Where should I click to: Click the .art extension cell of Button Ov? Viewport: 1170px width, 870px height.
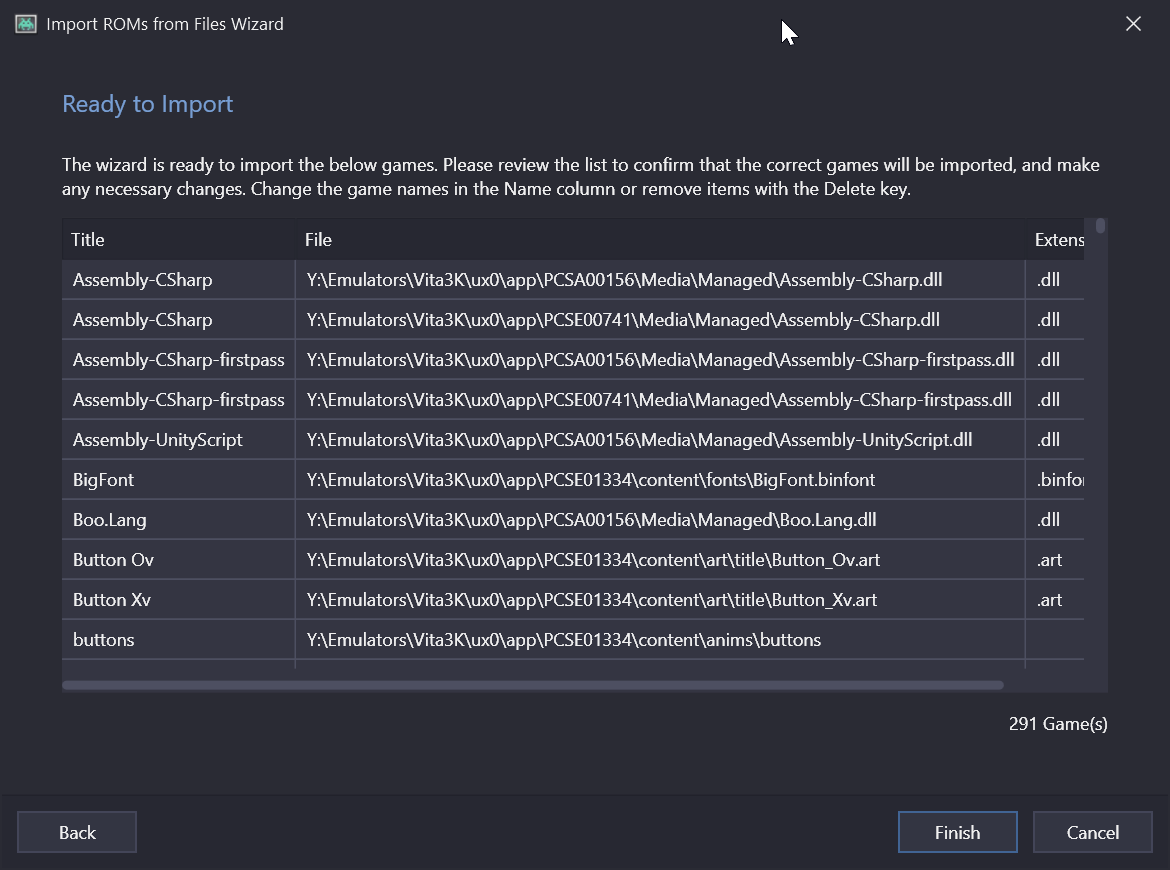click(1055, 560)
